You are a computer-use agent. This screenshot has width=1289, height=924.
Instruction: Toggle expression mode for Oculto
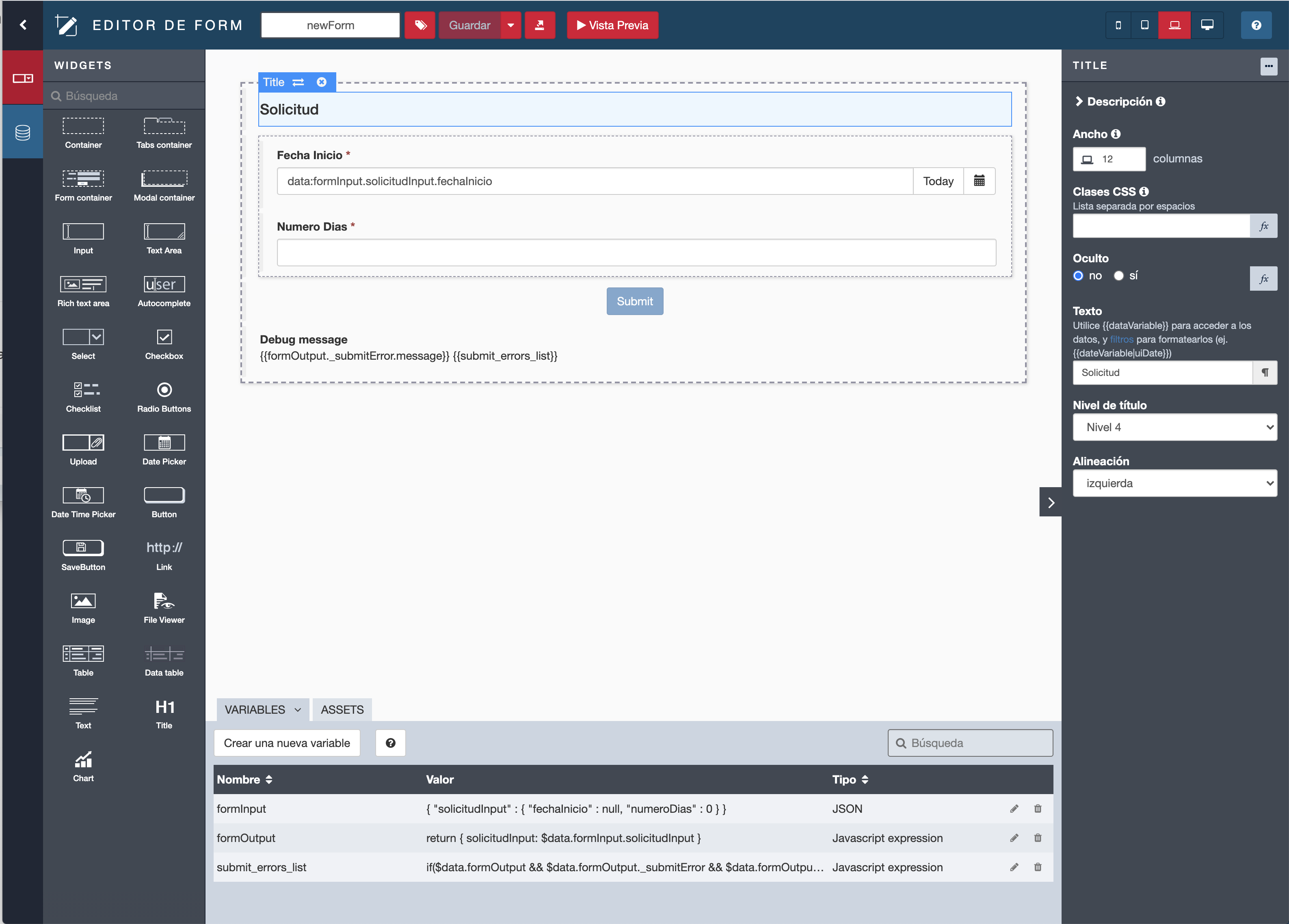pos(1263,278)
